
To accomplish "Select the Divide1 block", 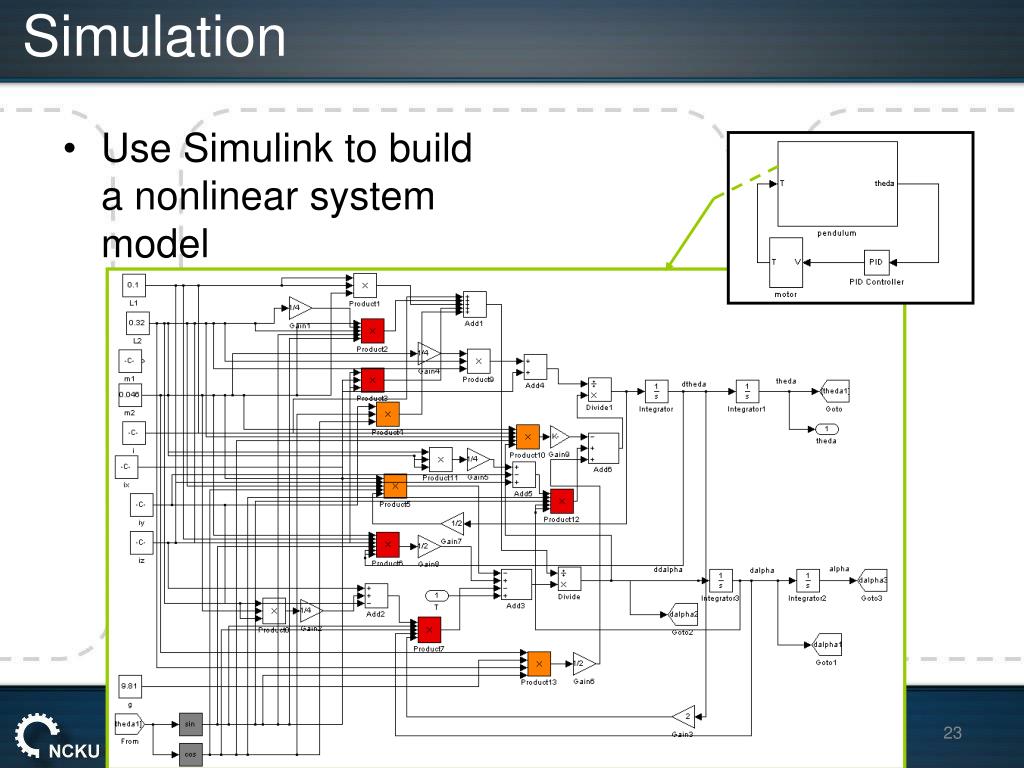I will click(x=599, y=390).
